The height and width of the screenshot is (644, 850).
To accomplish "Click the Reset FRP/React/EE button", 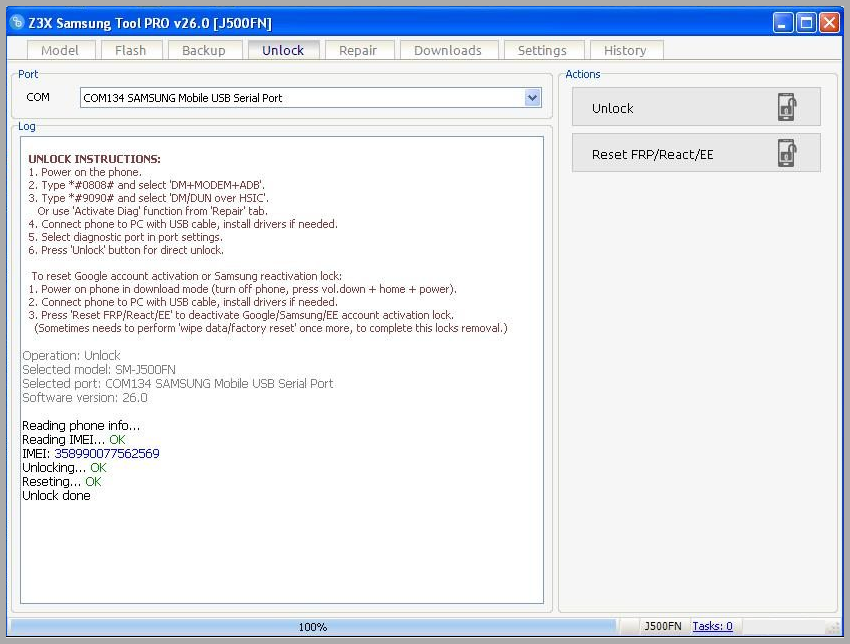I will click(x=696, y=153).
